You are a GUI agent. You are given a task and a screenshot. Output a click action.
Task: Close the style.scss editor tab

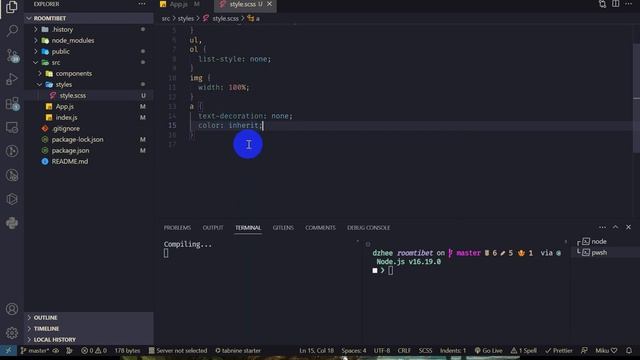(269, 4)
